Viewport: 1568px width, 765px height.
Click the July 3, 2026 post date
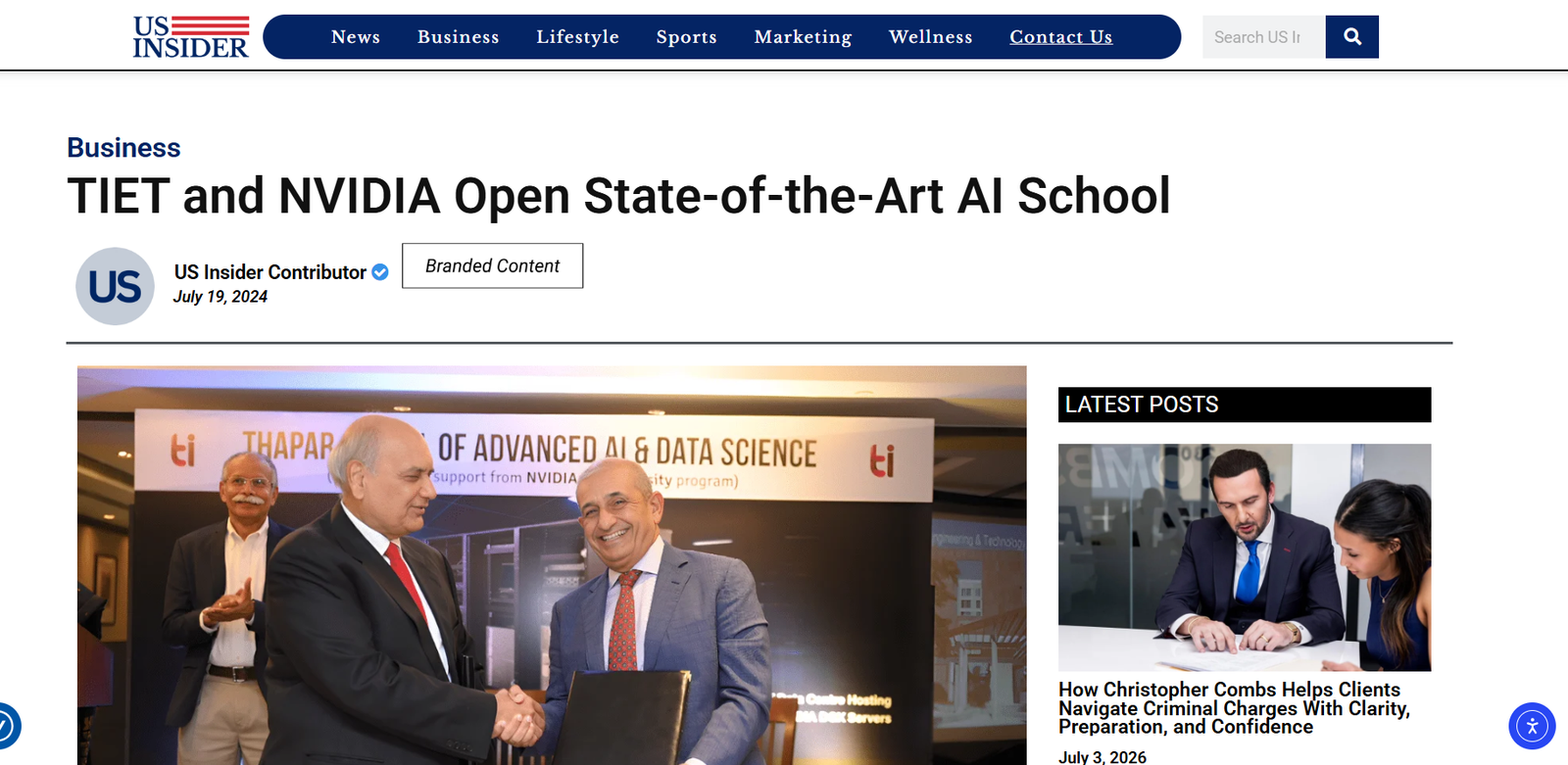(1102, 757)
